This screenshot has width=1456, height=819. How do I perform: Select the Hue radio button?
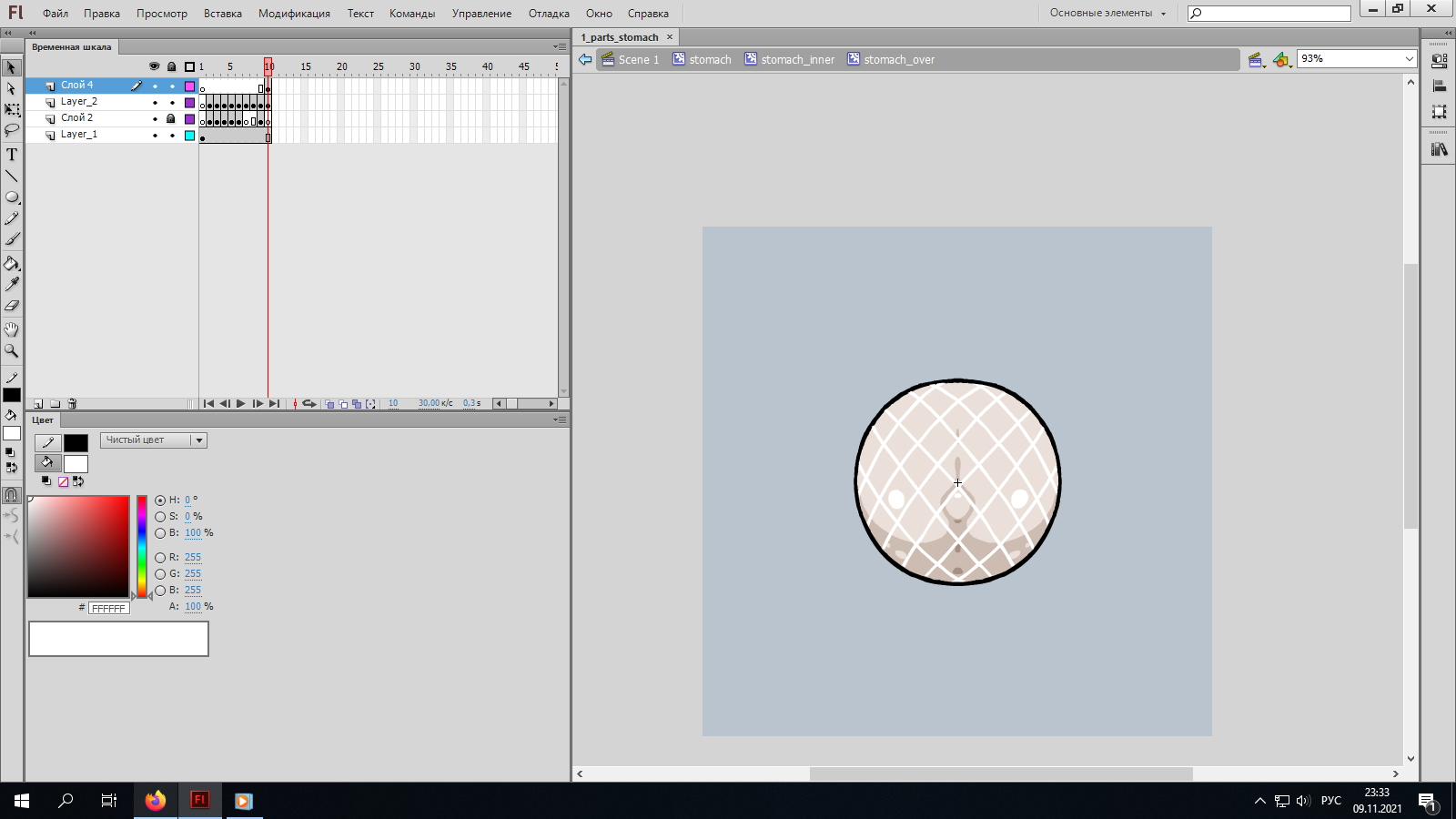coord(160,500)
